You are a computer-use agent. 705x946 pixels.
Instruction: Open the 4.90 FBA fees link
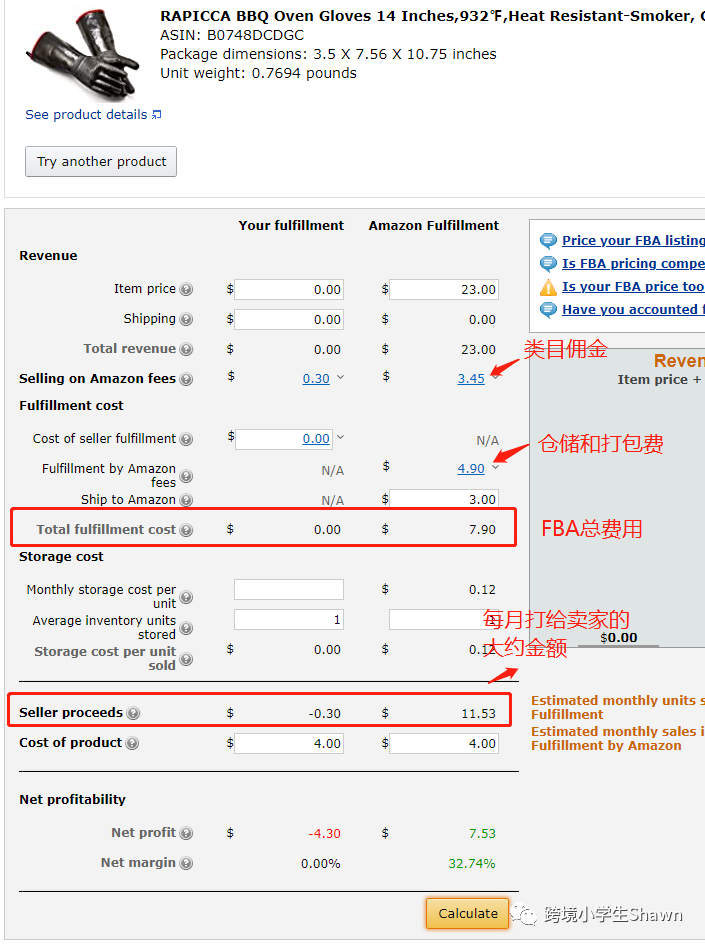471,469
